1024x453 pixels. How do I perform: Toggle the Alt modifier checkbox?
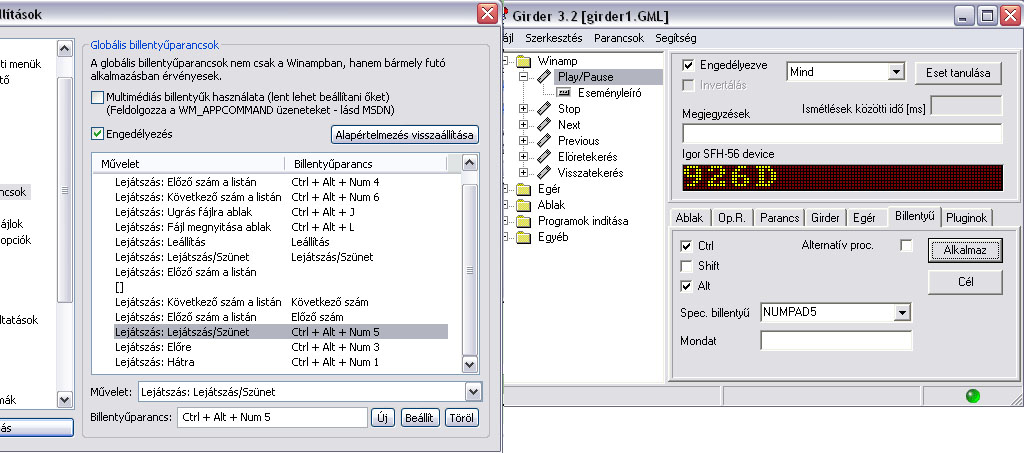686,286
